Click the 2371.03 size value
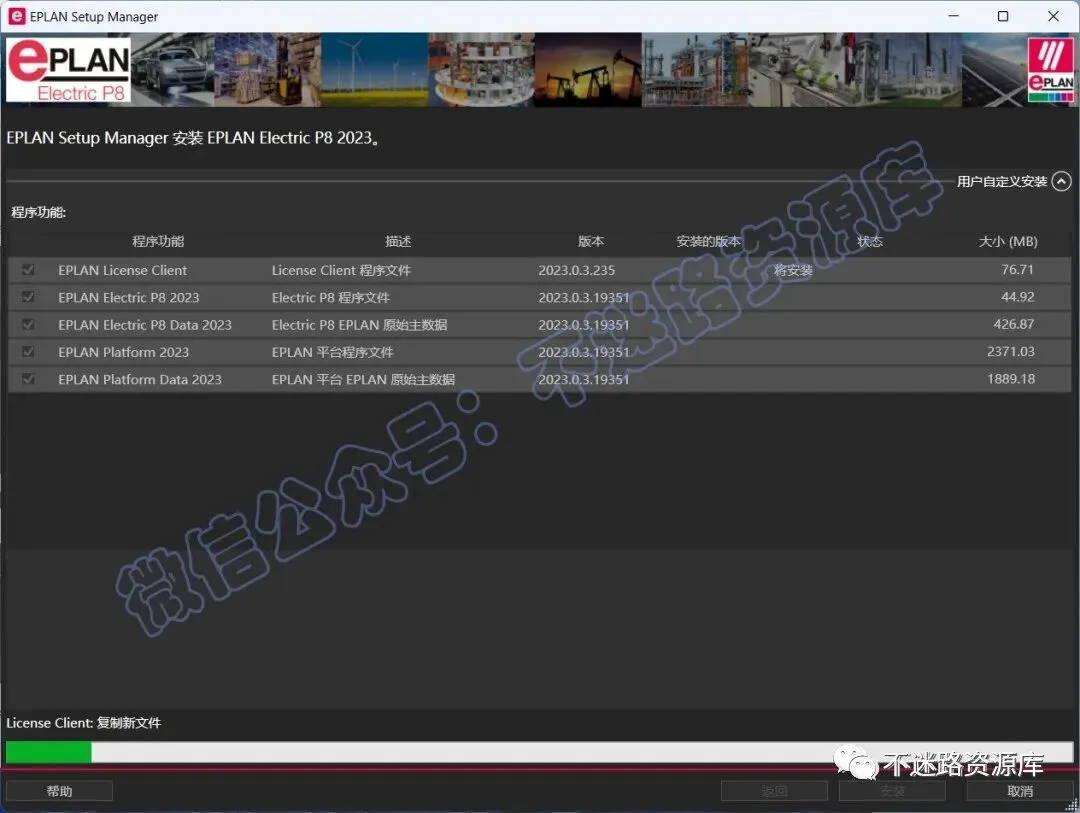 (1010, 351)
